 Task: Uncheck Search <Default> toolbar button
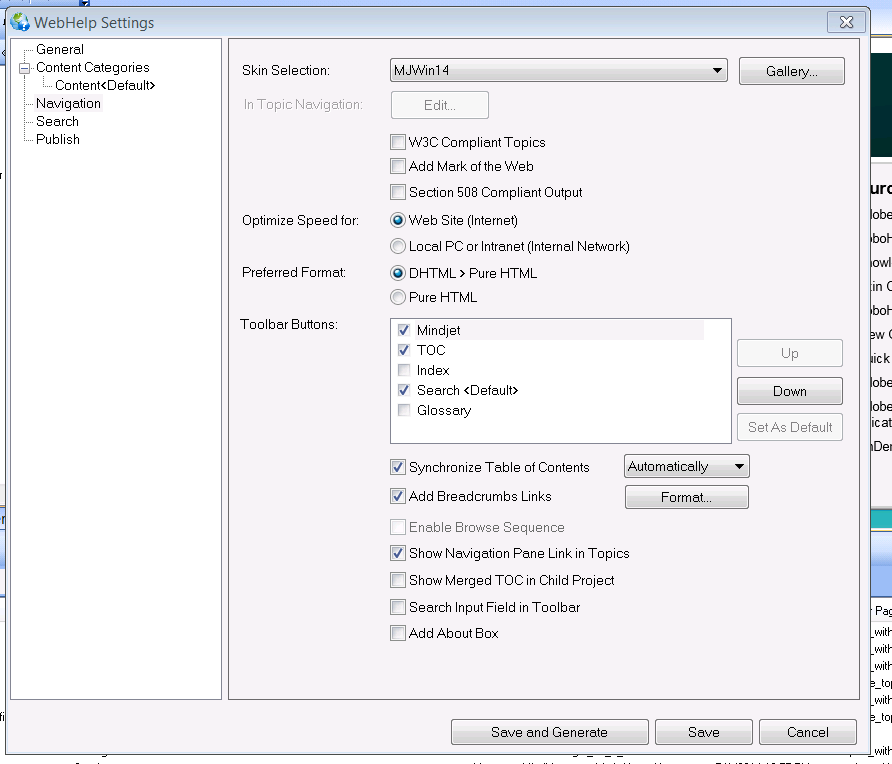[x=404, y=390]
